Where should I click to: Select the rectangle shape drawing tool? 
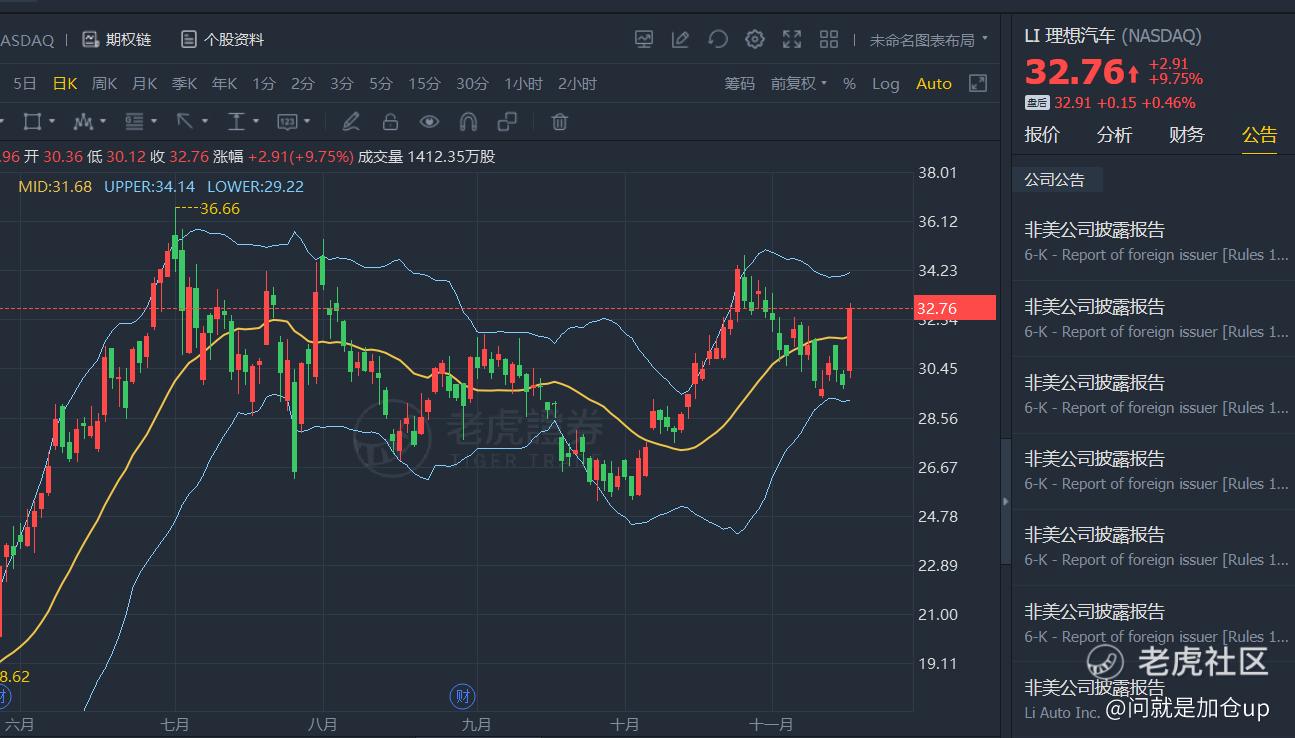(x=32, y=122)
